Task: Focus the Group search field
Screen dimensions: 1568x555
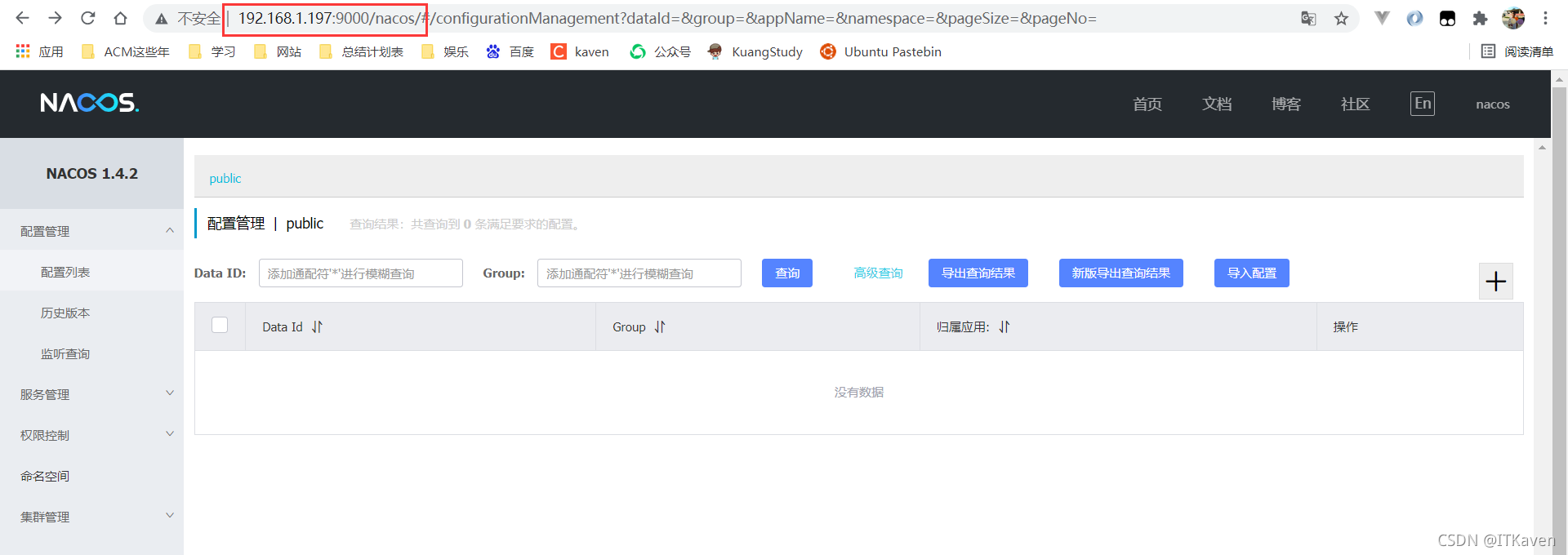Action: point(639,273)
